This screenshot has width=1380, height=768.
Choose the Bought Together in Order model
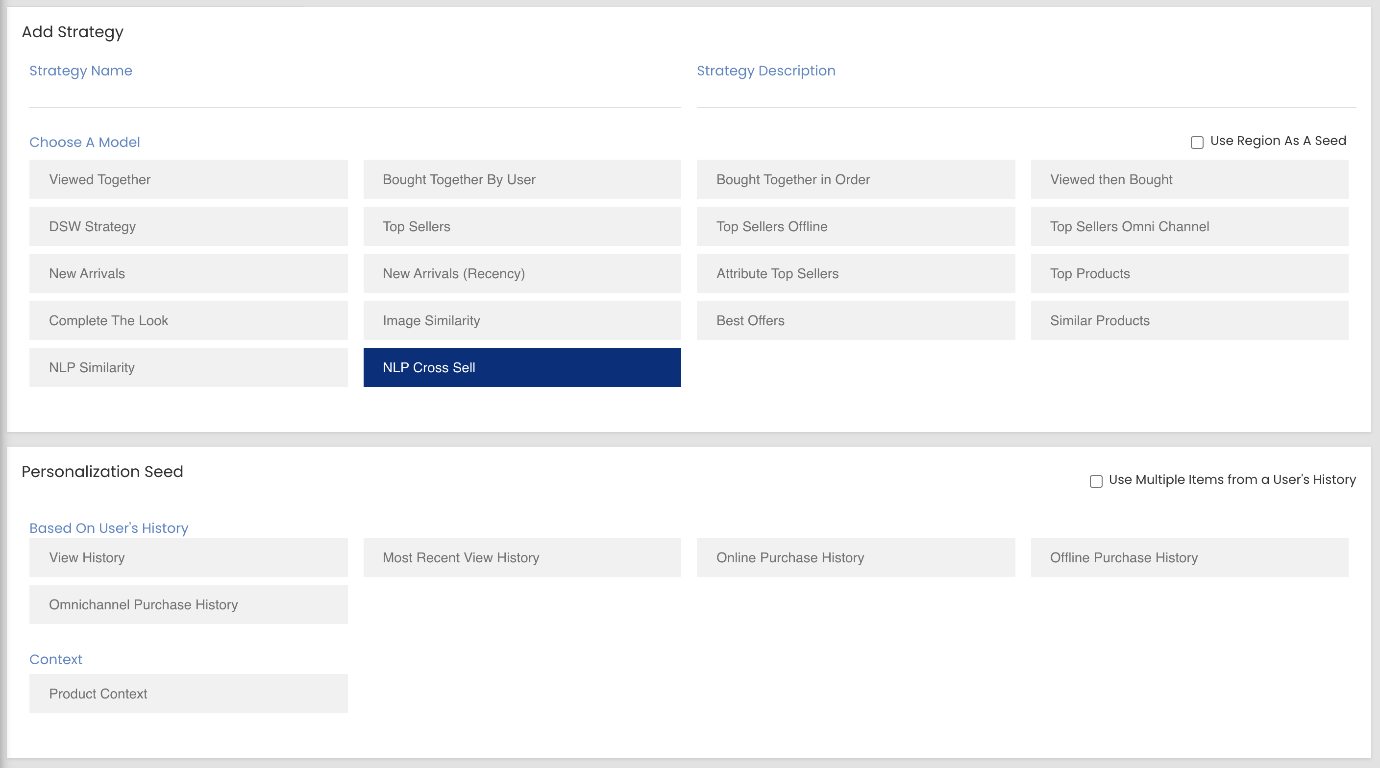[856, 180]
